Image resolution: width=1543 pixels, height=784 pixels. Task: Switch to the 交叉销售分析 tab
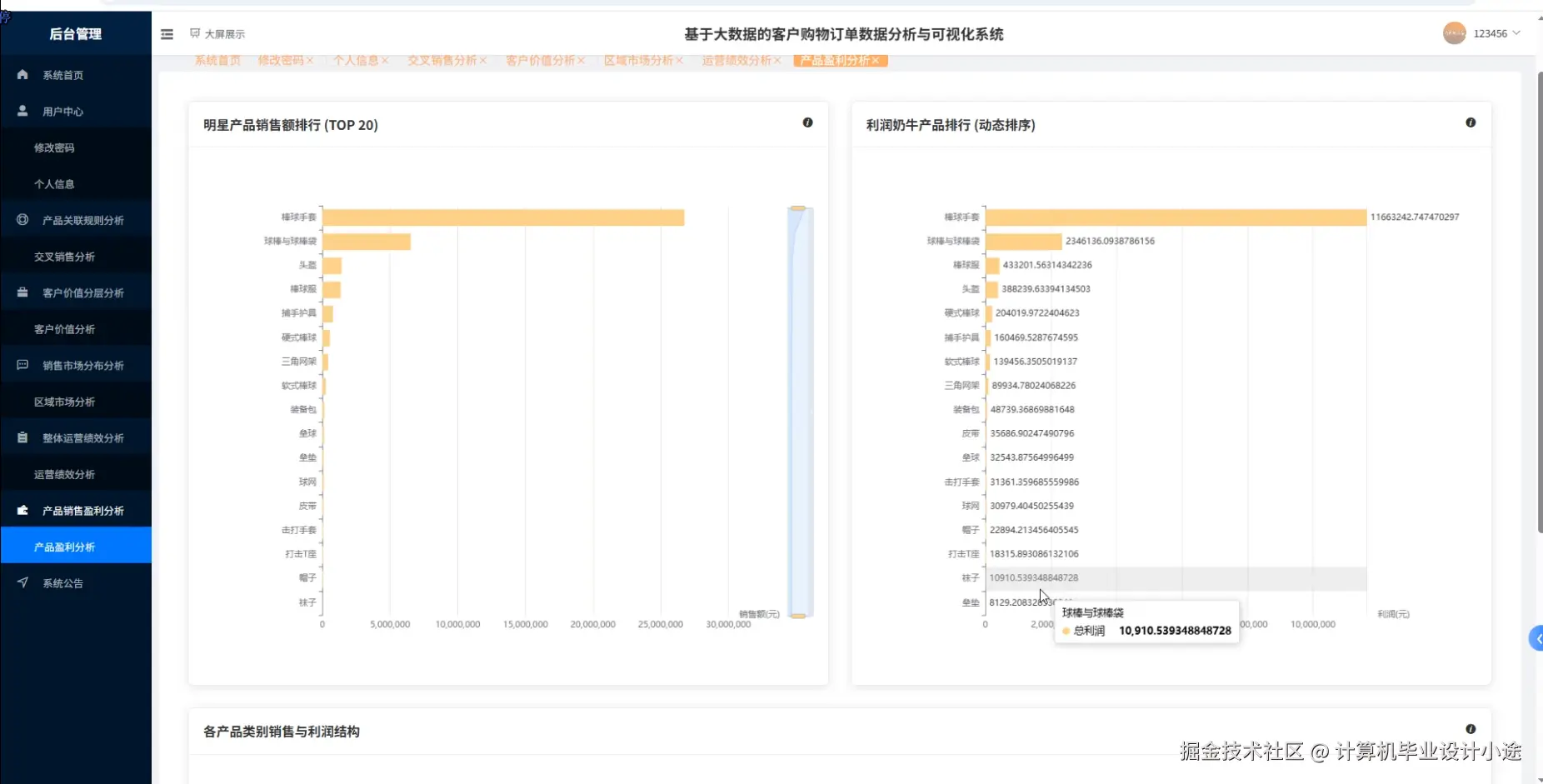coord(442,60)
